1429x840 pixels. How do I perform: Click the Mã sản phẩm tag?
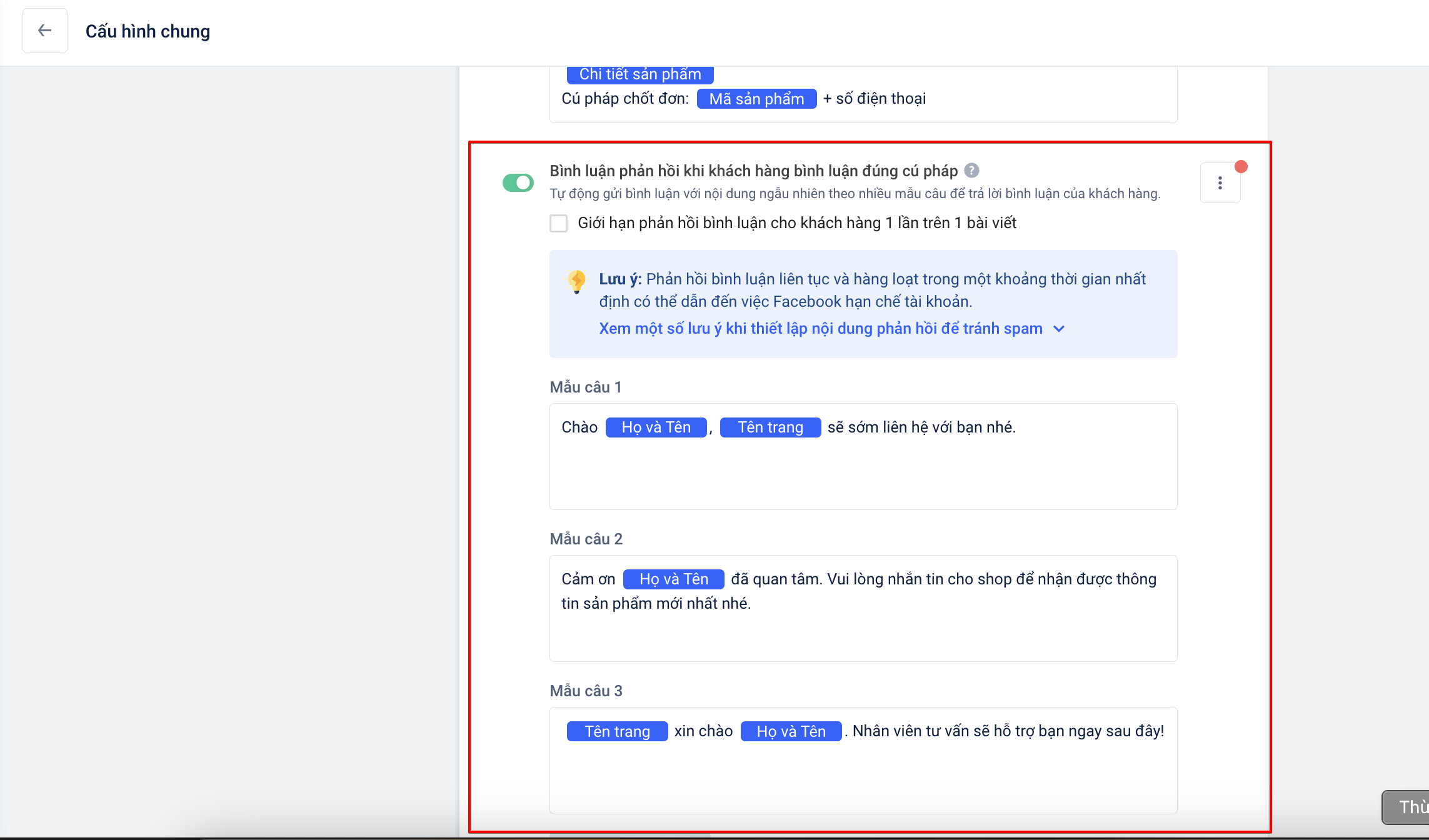coord(756,99)
